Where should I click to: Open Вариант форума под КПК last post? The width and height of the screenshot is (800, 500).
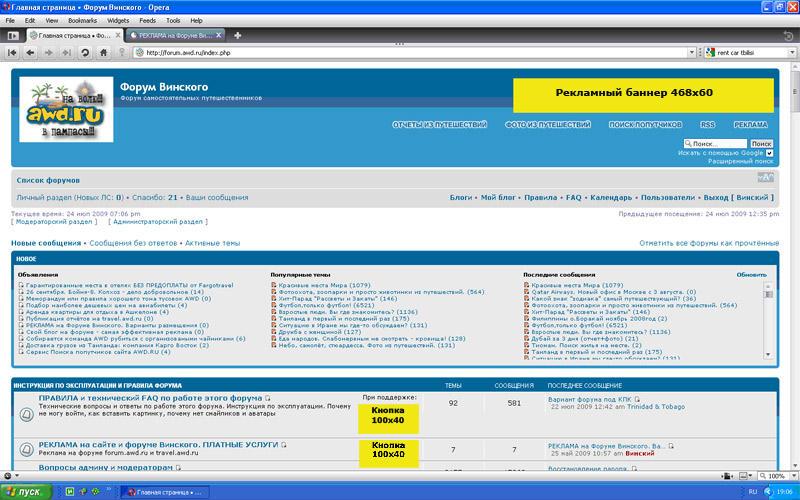pos(590,399)
